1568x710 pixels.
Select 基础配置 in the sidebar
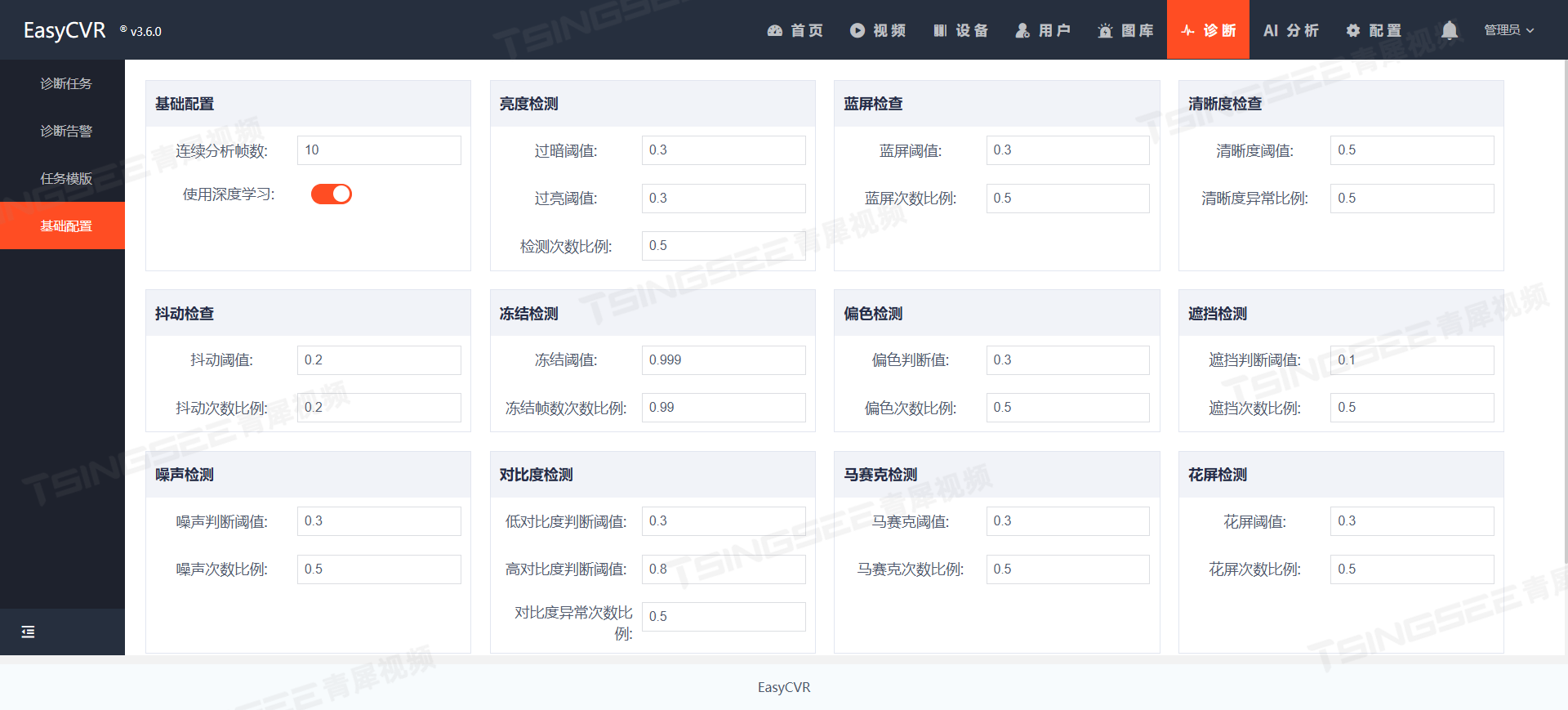62,226
